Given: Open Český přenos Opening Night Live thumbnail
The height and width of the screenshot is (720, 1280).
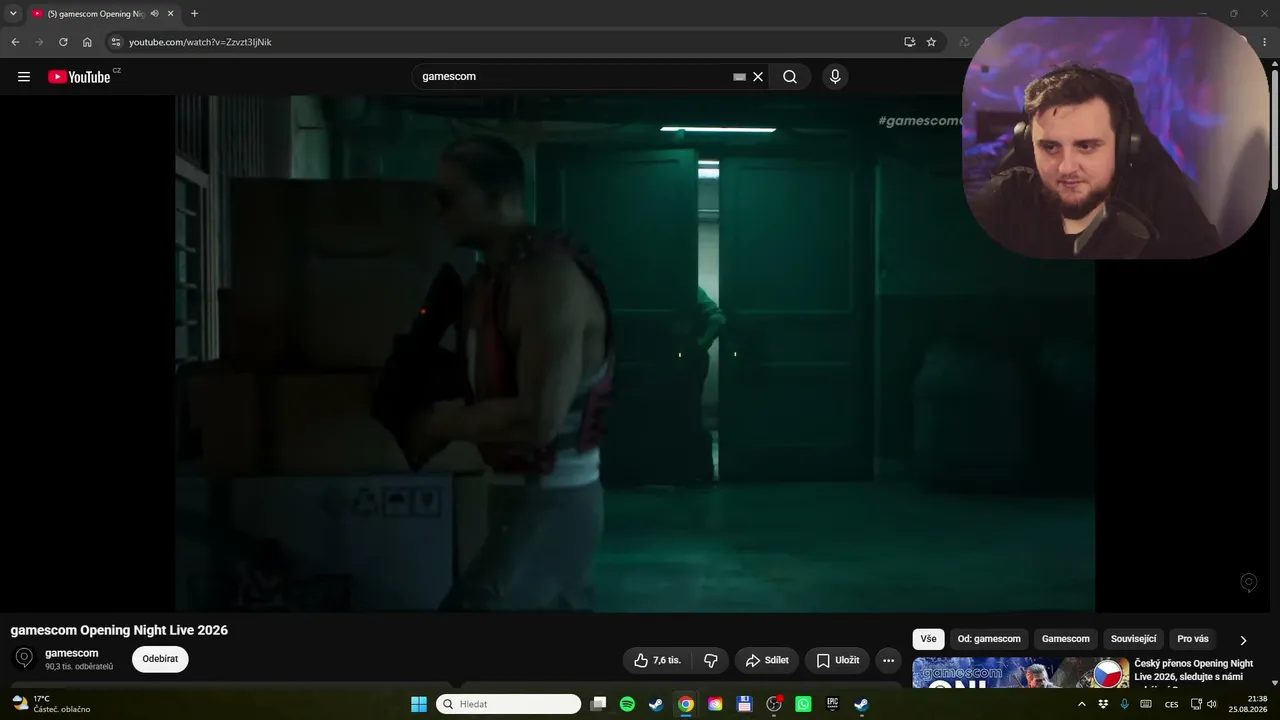Looking at the screenshot, I should pyautogui.click(x=1020, y=673).
